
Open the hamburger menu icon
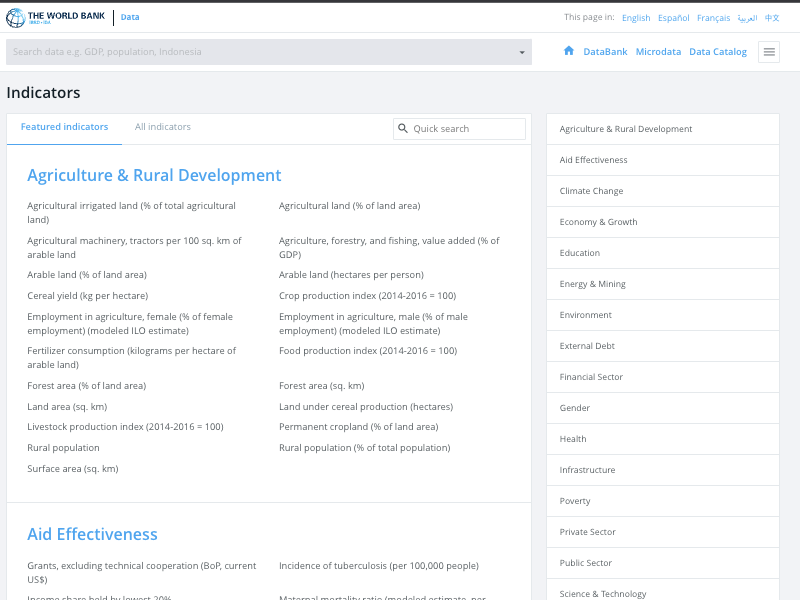click(769, 52)
